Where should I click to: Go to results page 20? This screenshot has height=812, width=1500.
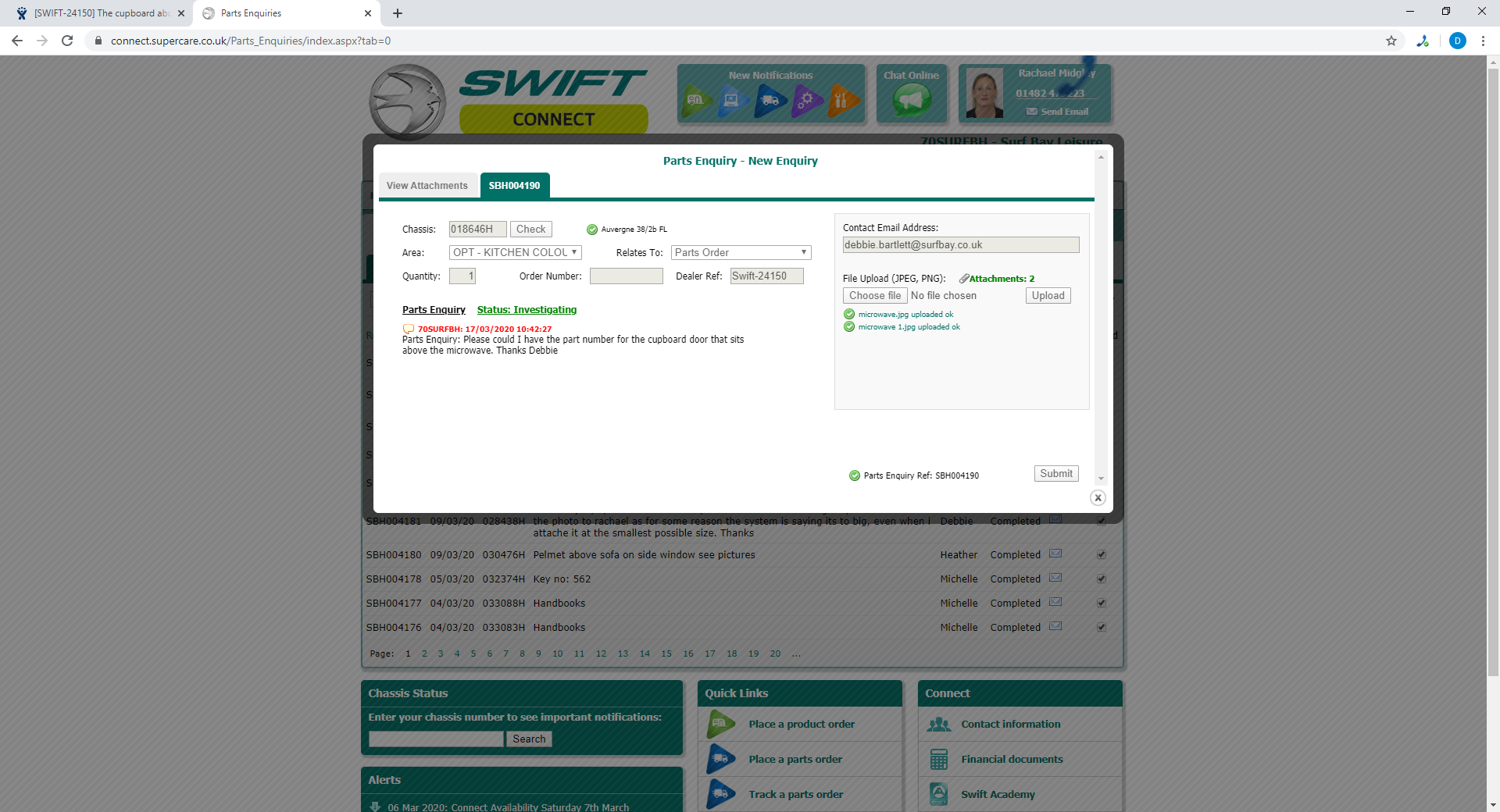pos(775,654)
